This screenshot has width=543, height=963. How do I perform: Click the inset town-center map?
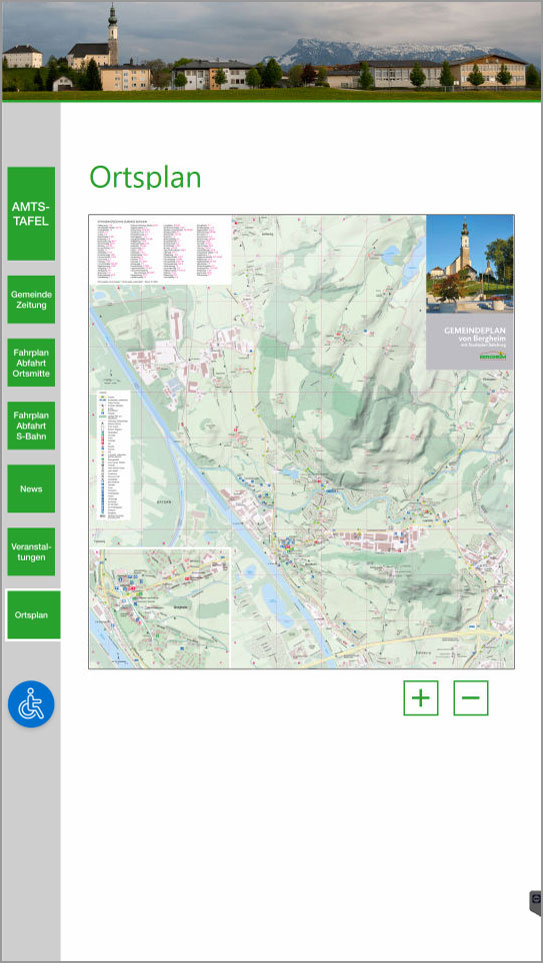click(160, 608)
